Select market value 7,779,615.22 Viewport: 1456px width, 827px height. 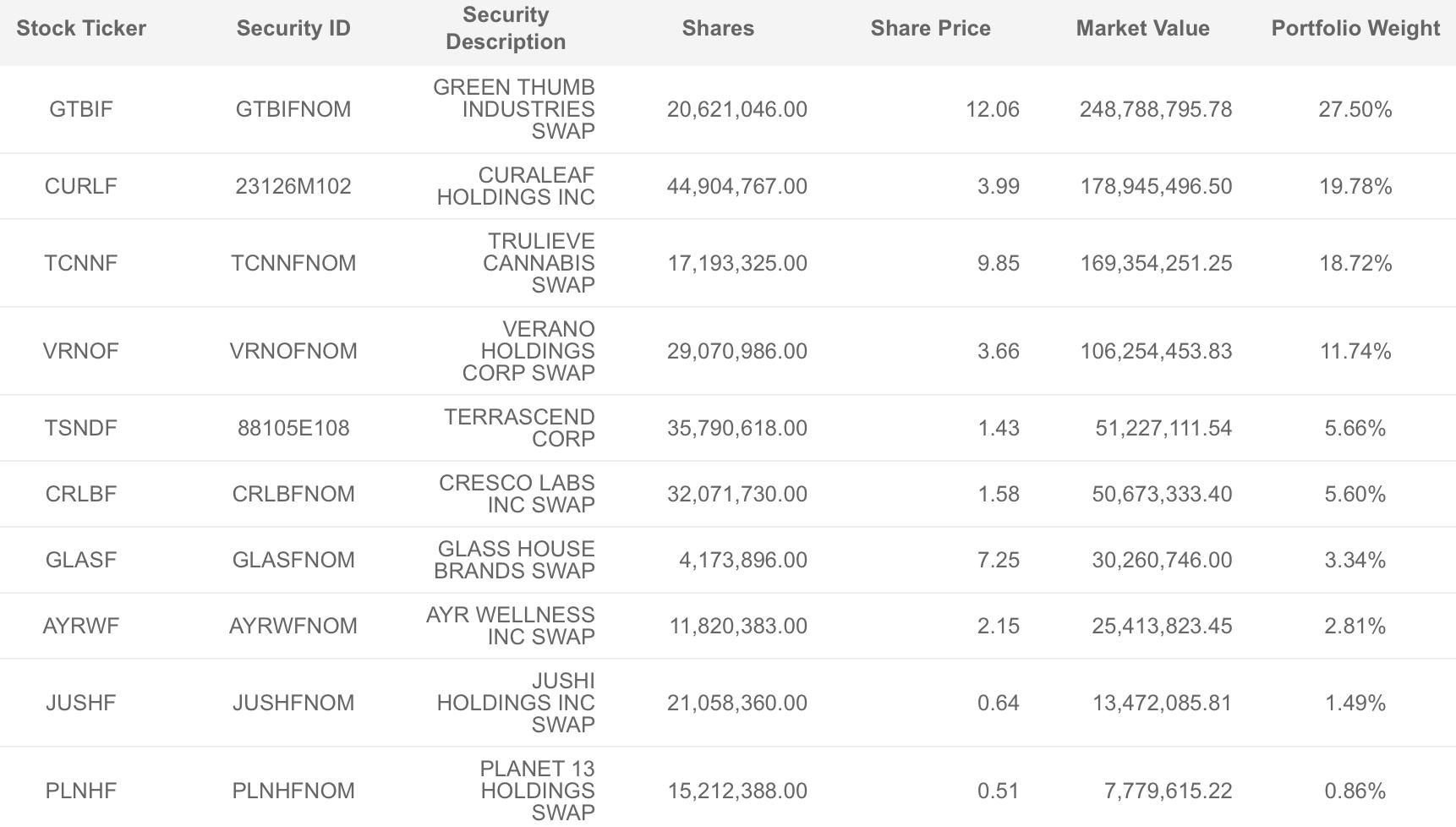coord(1168,791)
